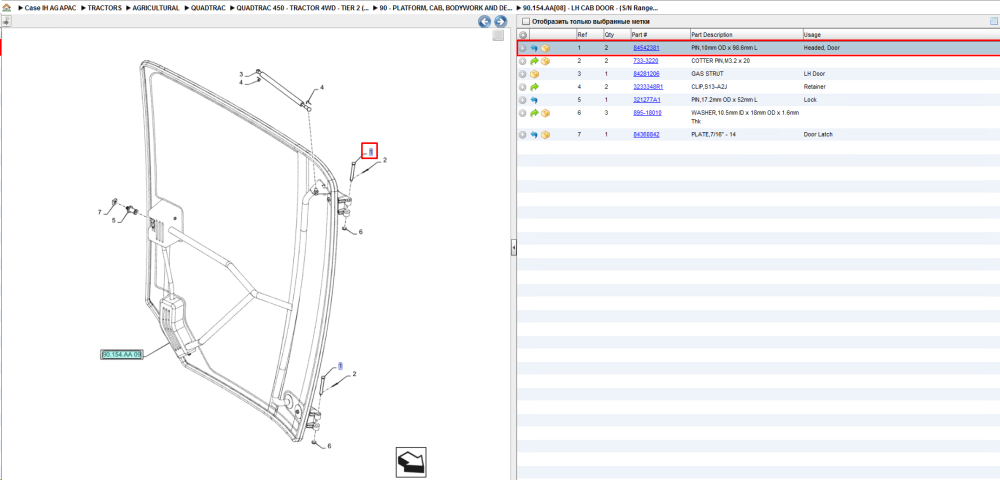Viewport: 1000px width, 480px height.
Task: Expand the CLIP,S13-A2J row
Action: click(523, 87)
